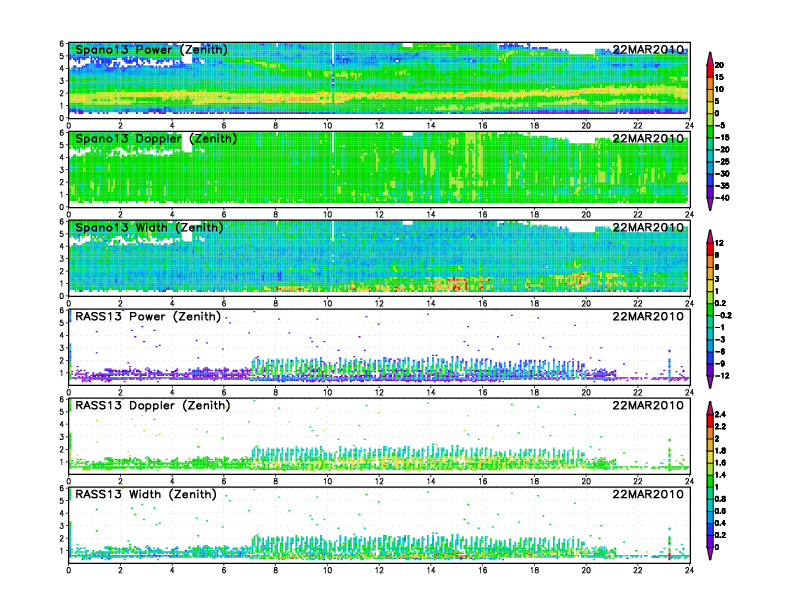The image size is (792, 612).
Task: Click the 22MAR2010 date in RASS13 Width panel
Action: (x=648, y=494)
